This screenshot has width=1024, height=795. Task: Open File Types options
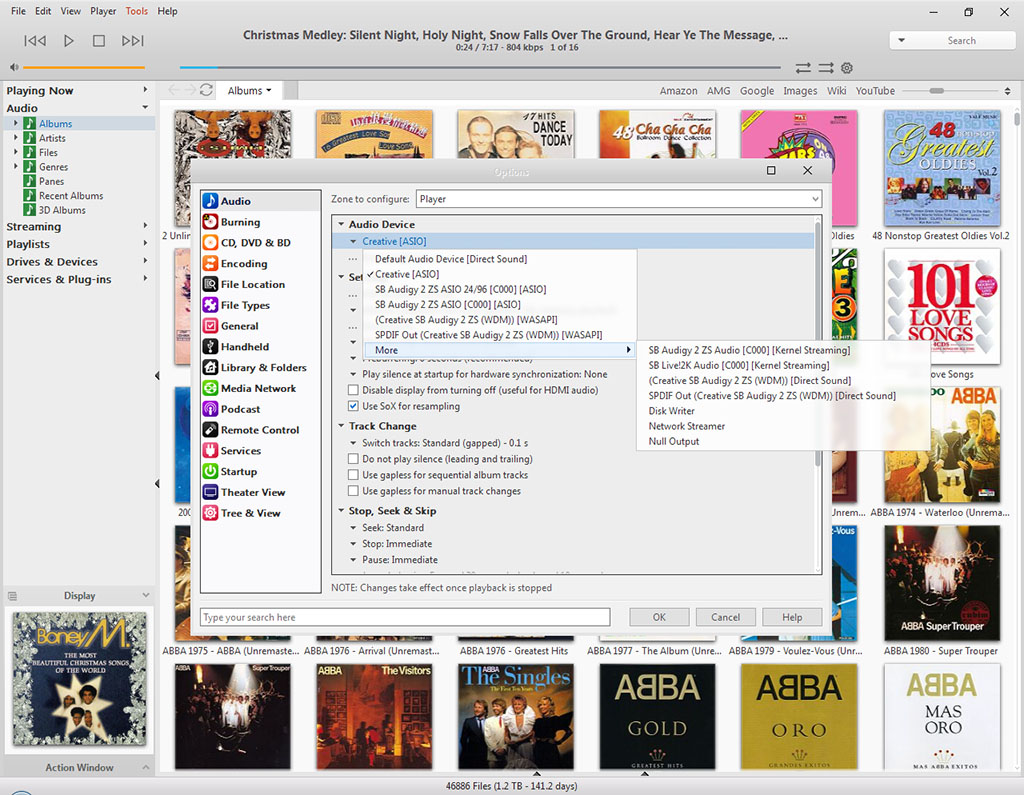click(x=260, y=305)
